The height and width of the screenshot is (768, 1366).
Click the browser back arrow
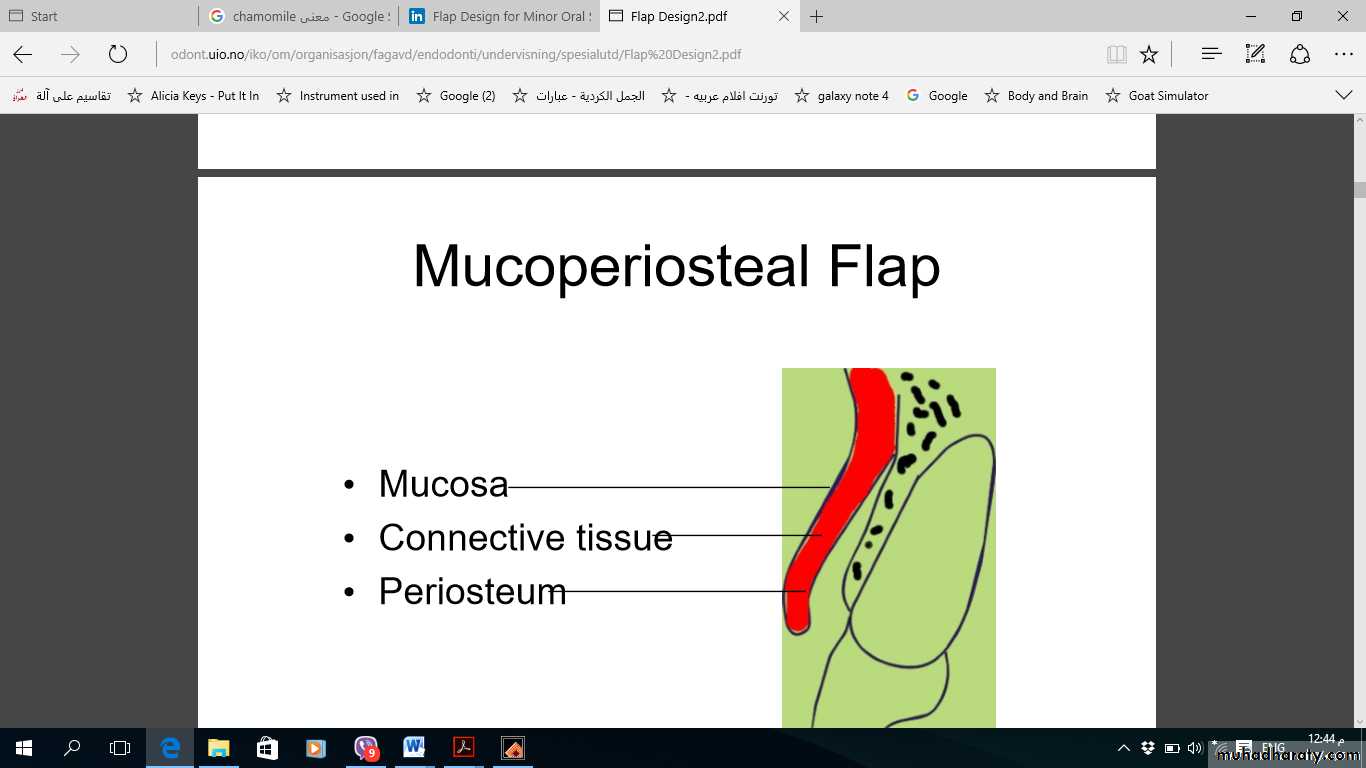pos(22,55)
